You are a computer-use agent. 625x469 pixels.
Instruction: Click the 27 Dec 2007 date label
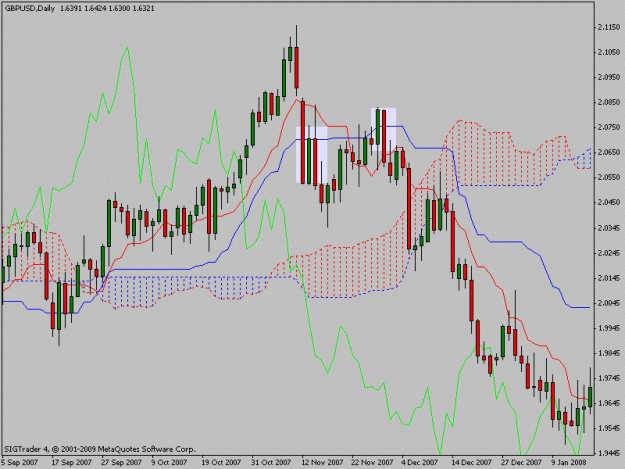[521, 463]
